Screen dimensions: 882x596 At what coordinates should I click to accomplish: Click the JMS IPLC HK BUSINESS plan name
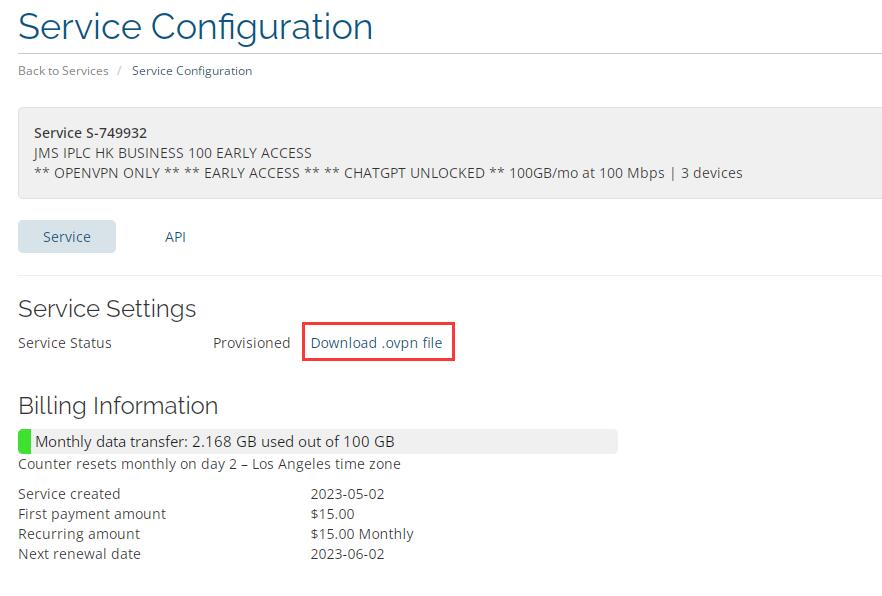pyautogui.click(x=172, y=153)
